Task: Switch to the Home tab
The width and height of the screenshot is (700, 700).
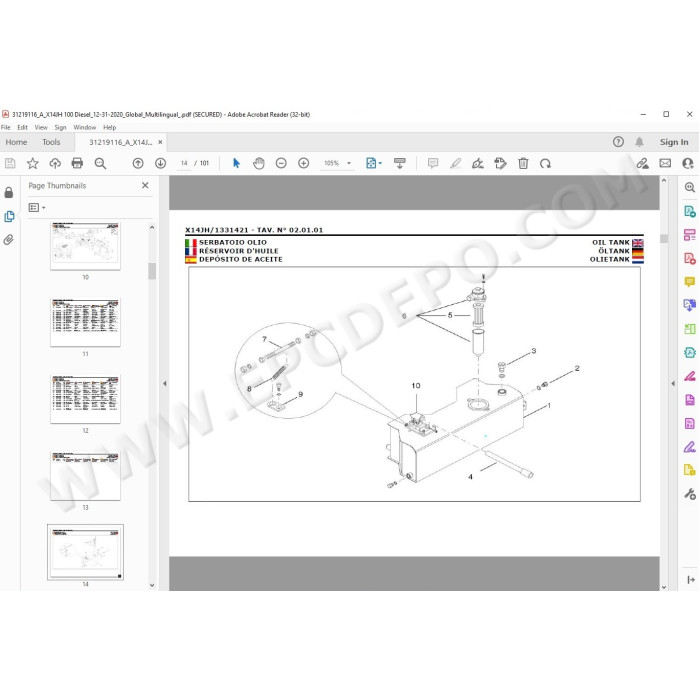Action: (17, 142)
